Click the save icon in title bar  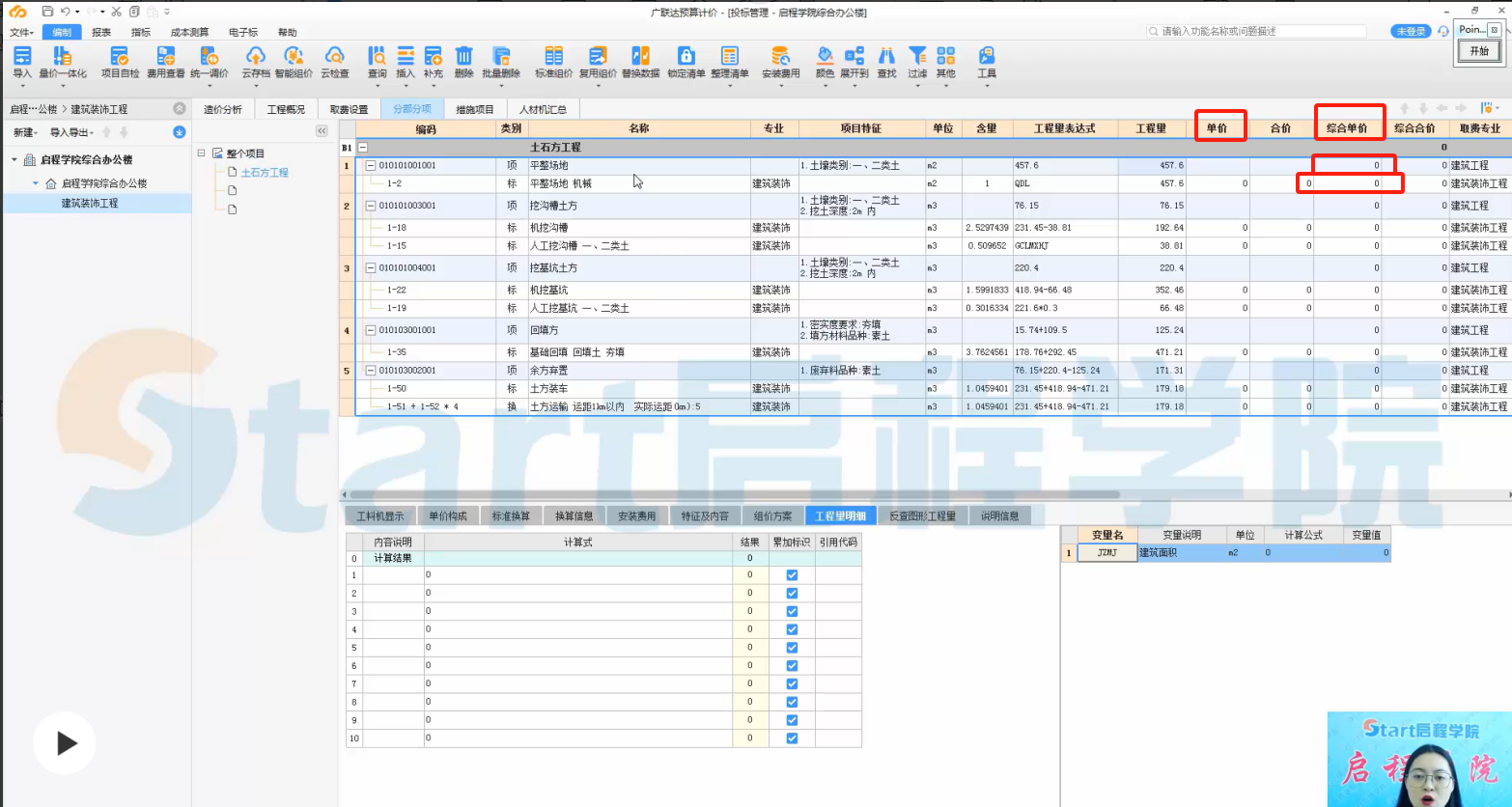pos(47,12)
